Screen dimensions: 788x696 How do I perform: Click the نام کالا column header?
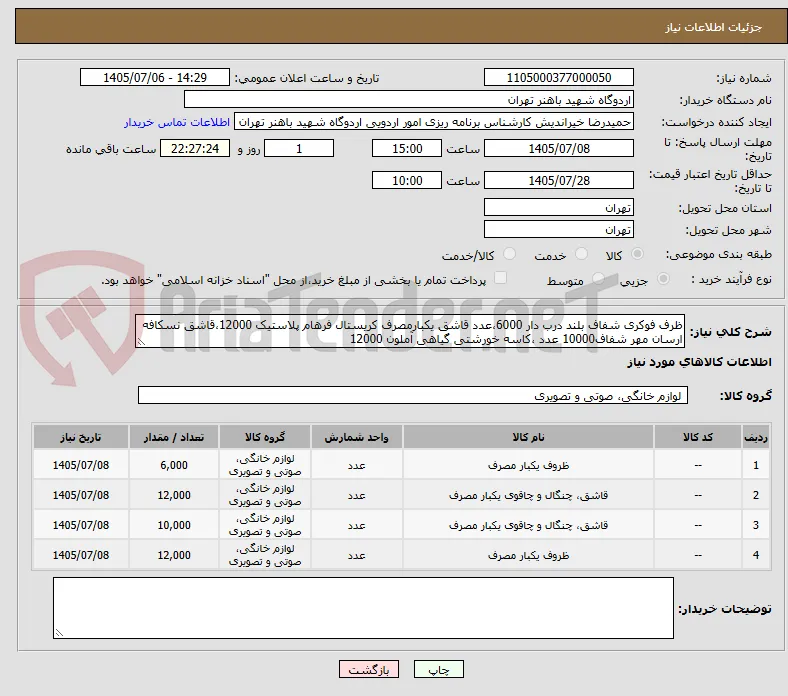tap(528, 437)
